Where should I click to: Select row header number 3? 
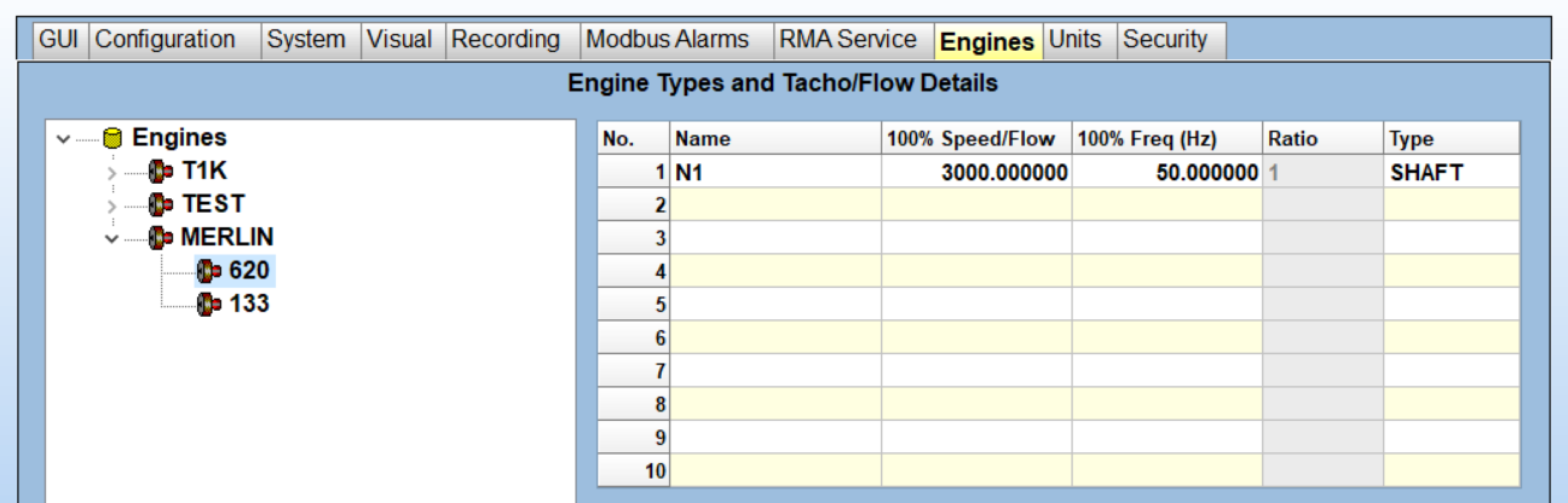pos(633,238)
